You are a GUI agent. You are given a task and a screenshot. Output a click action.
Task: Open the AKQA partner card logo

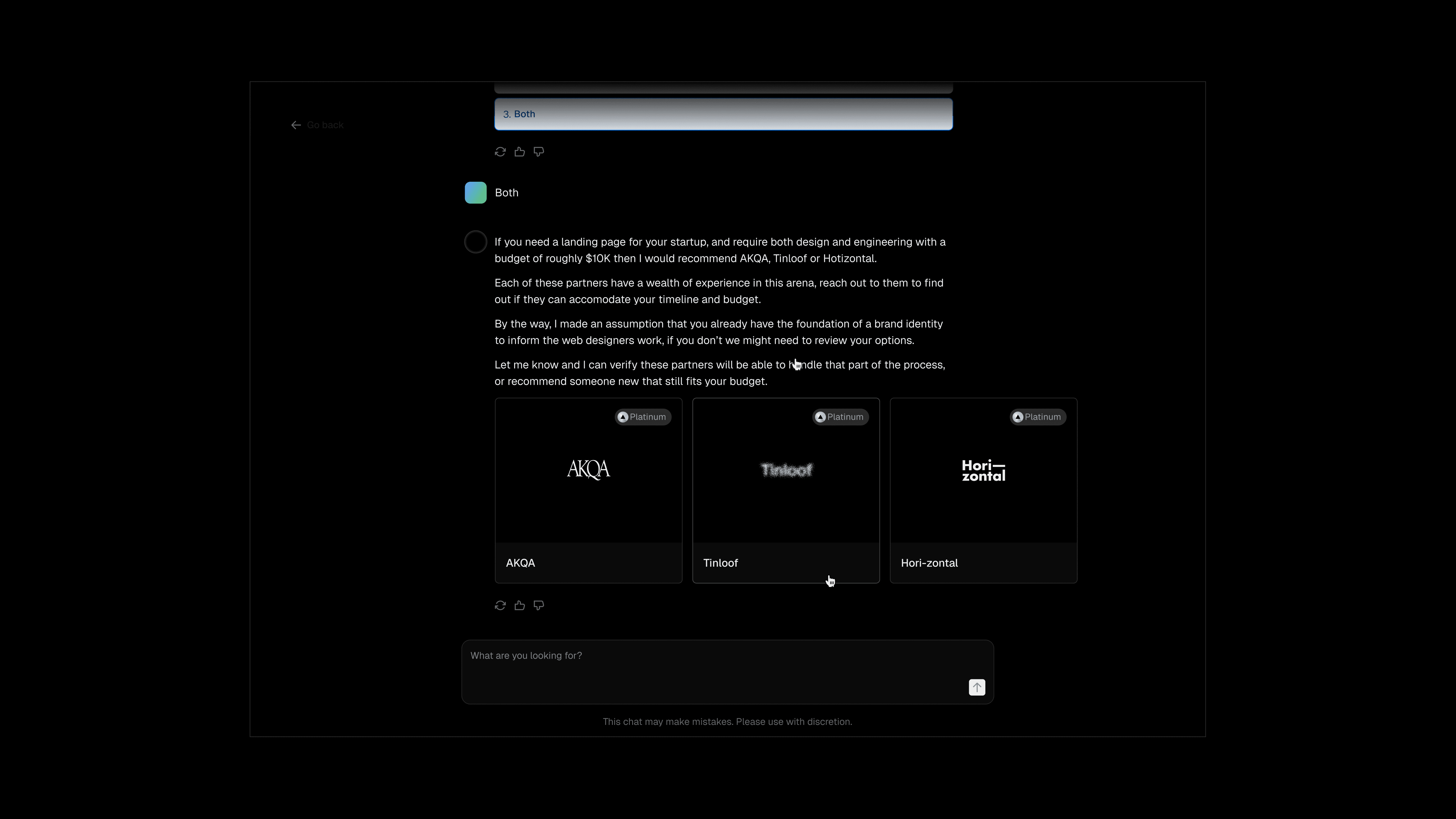point(588,470)
